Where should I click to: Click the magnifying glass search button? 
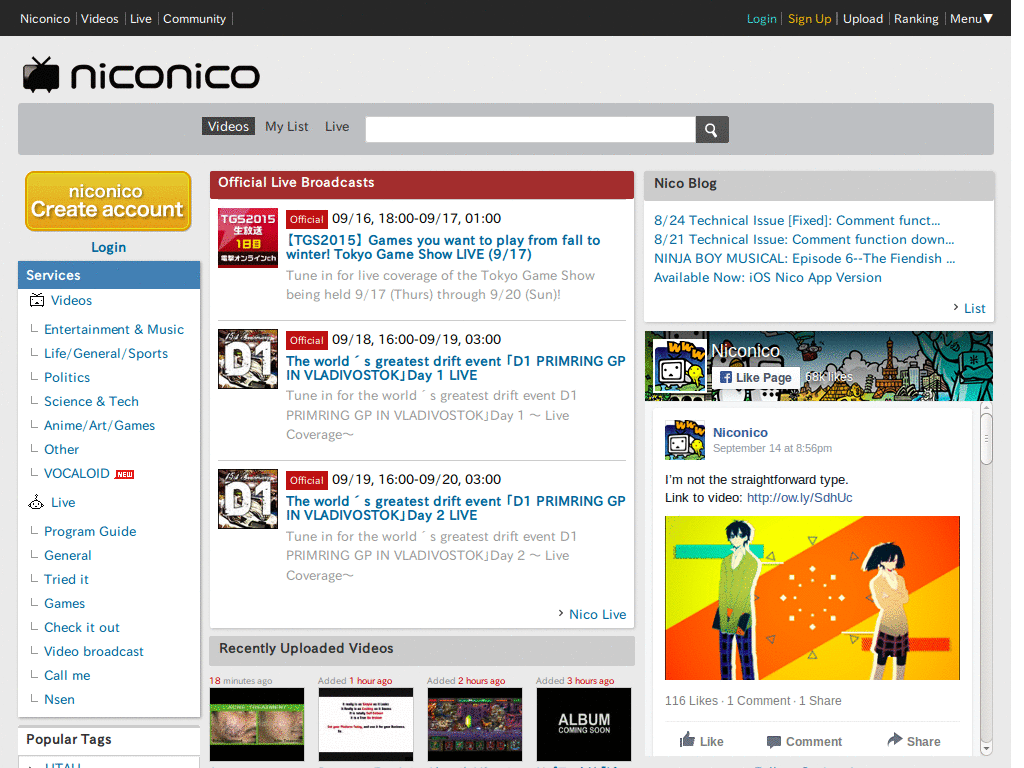coord(712,129)
